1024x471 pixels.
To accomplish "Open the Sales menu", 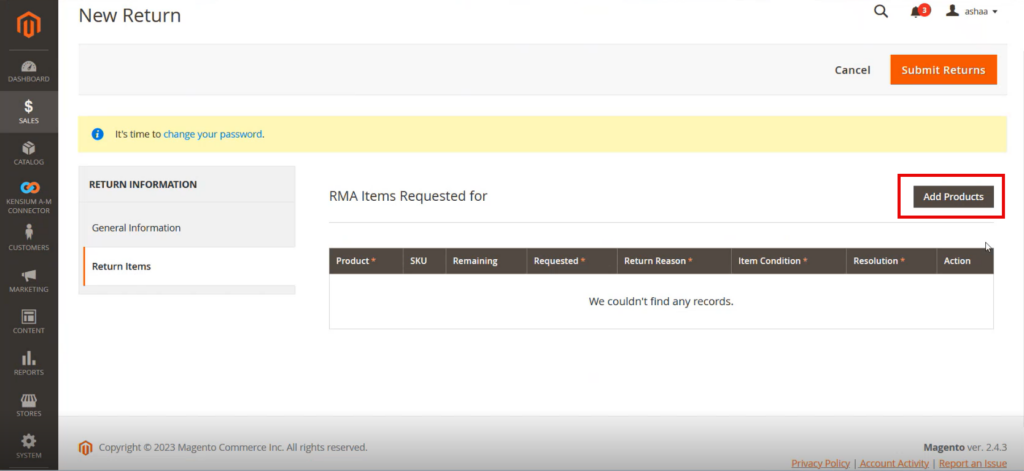I will 29,112.
